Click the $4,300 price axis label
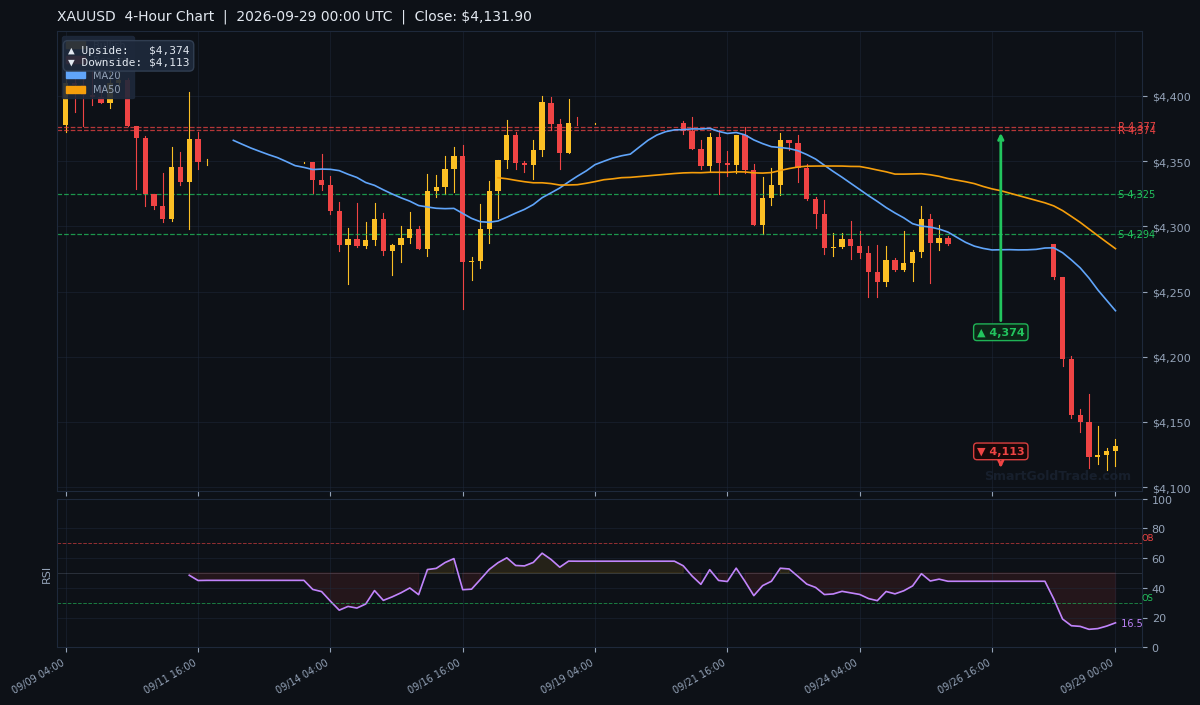The height and width of the screenshot is (705, 1200). point(1171,228)
